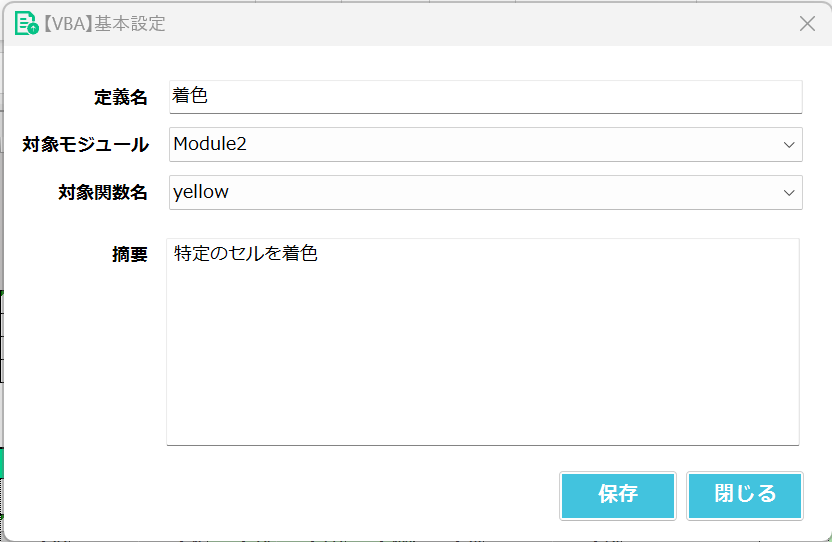Open the 対象モジュール combo box
832x542 pixels.
[x=486, y=144]
